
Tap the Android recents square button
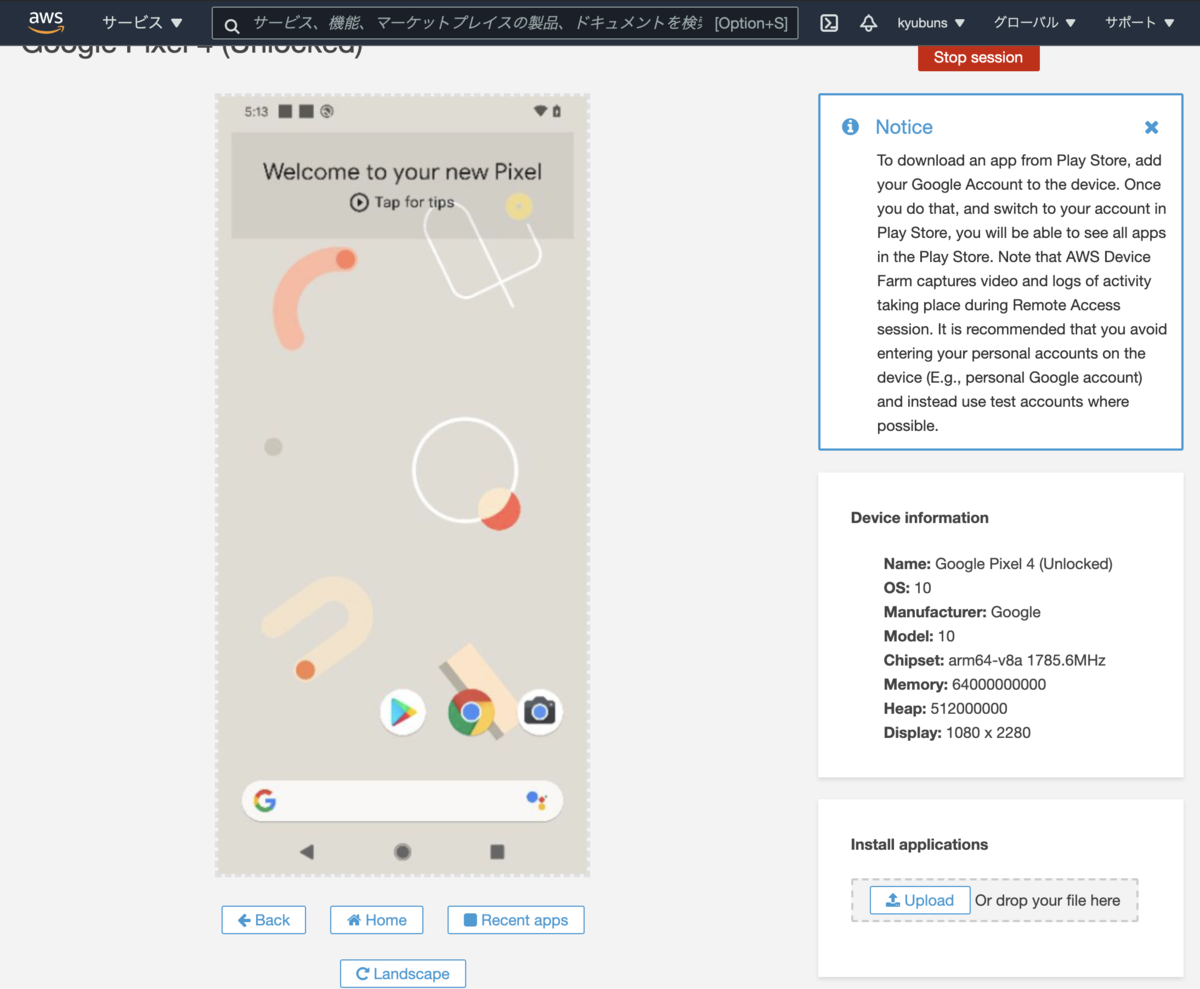pos(497,852)
